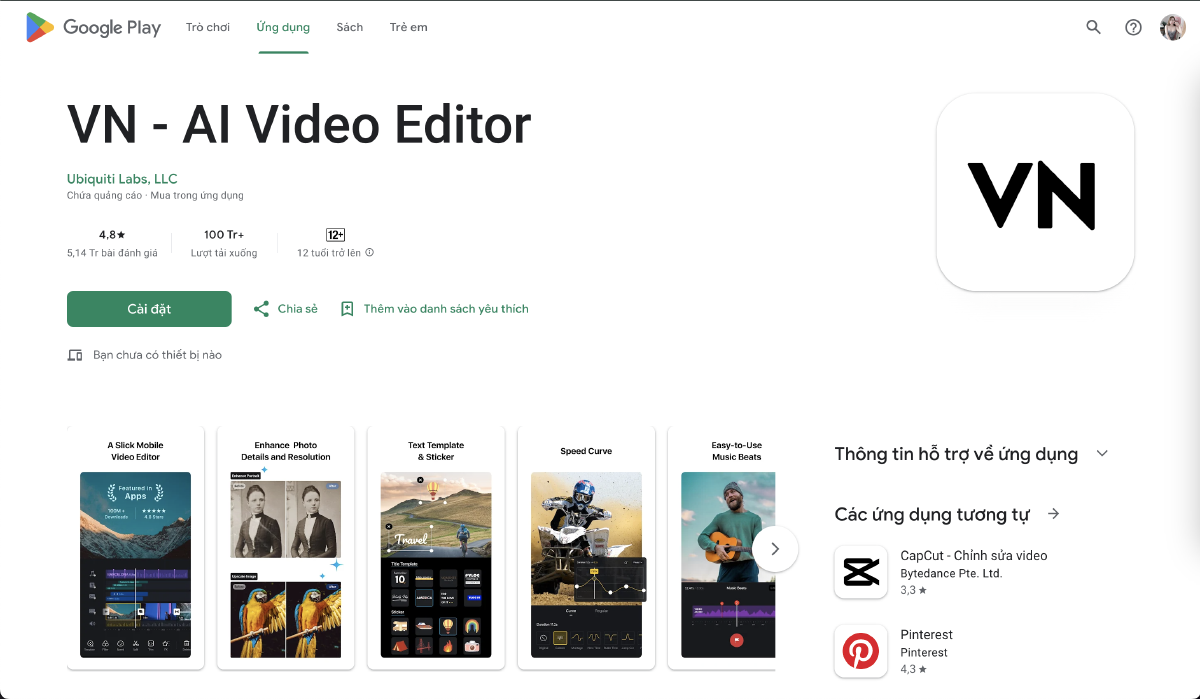
Task: Click the 12+ content rating badge
Action: pos(336,235)
